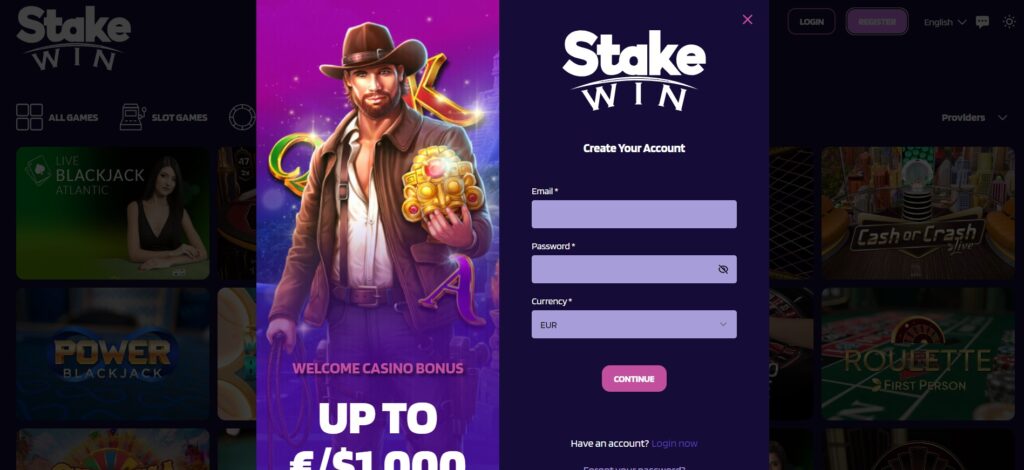This screenshot has width=1024, height=470.
Task: Close the registration dialog with the X
Action: pos(747,20)
